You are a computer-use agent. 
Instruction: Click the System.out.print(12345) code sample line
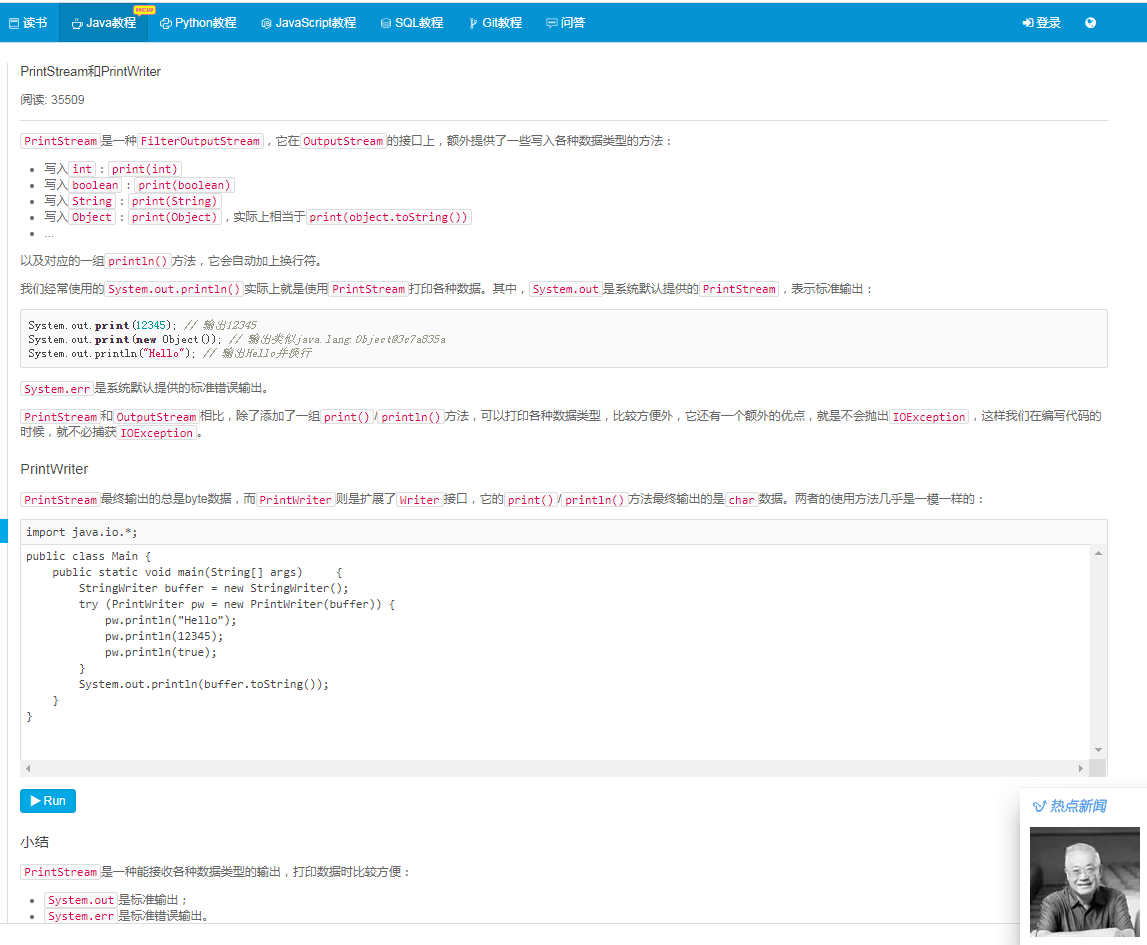[143, 325]
